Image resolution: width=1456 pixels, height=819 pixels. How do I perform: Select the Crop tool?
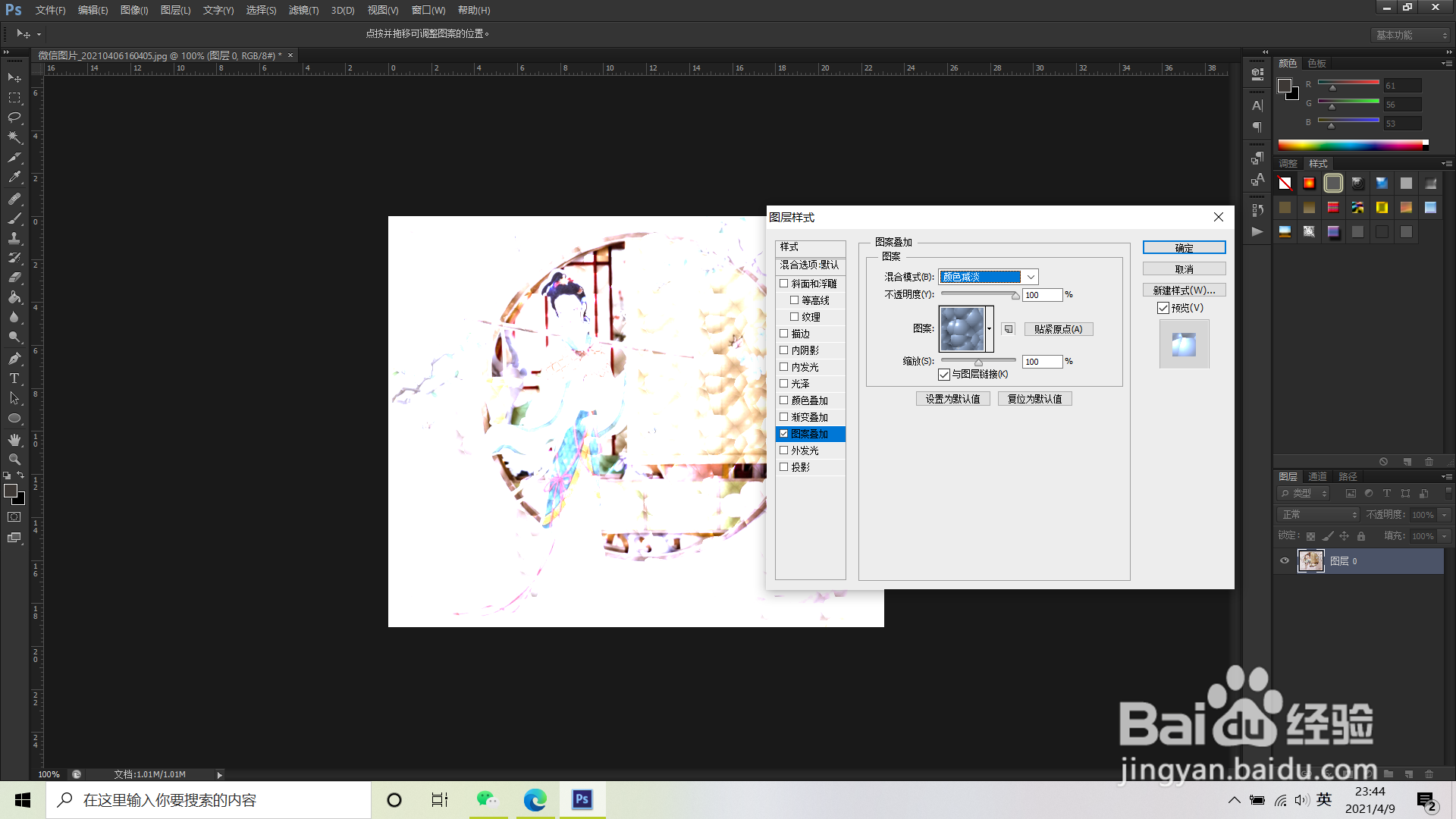[x=14, y=158]
